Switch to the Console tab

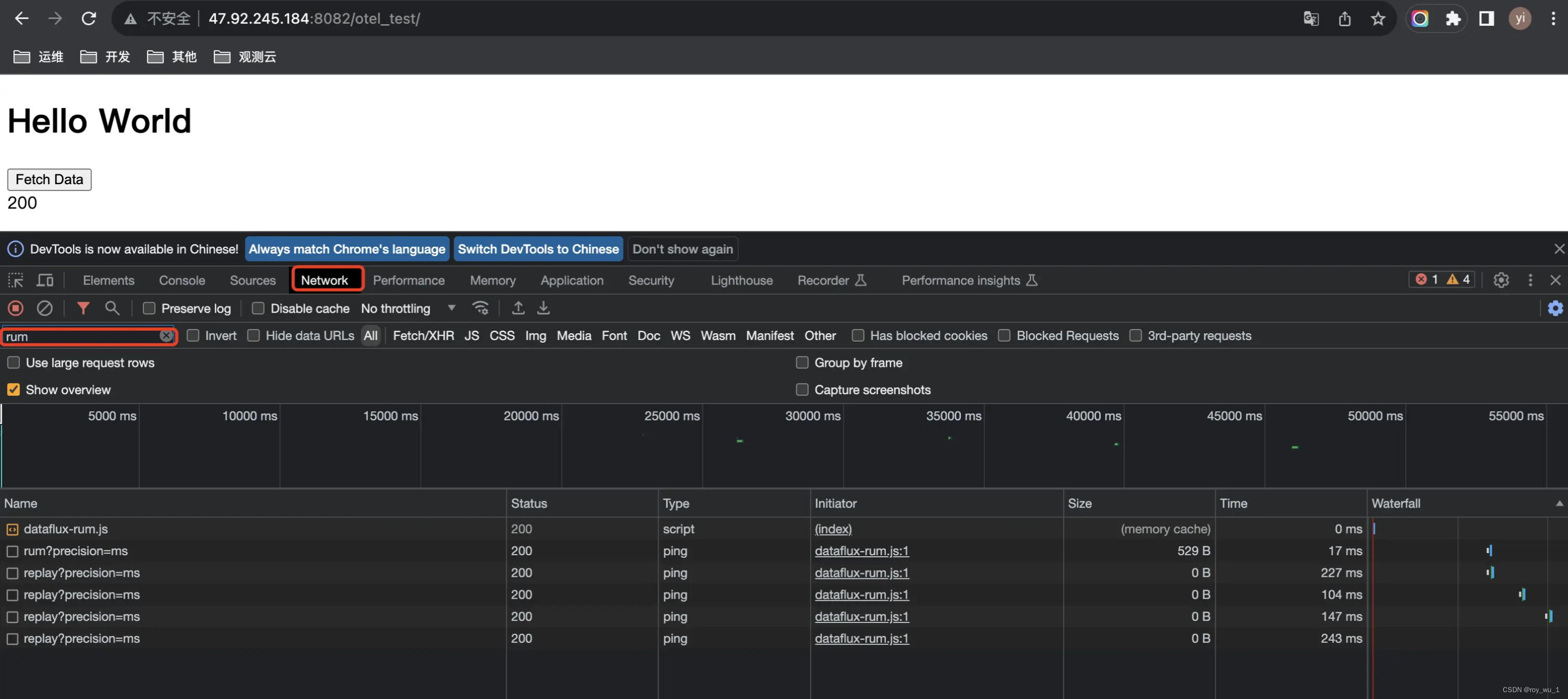181,280
